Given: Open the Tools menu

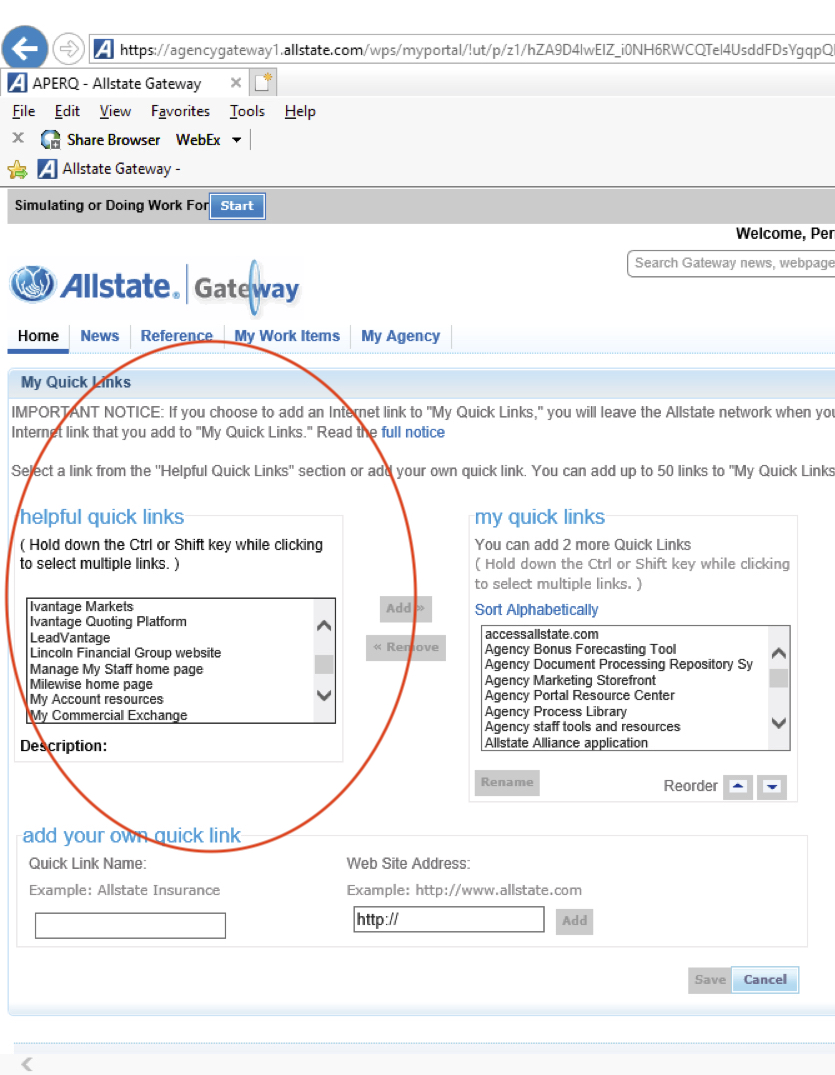Looking at the screenshot, I should coord(246,111).
